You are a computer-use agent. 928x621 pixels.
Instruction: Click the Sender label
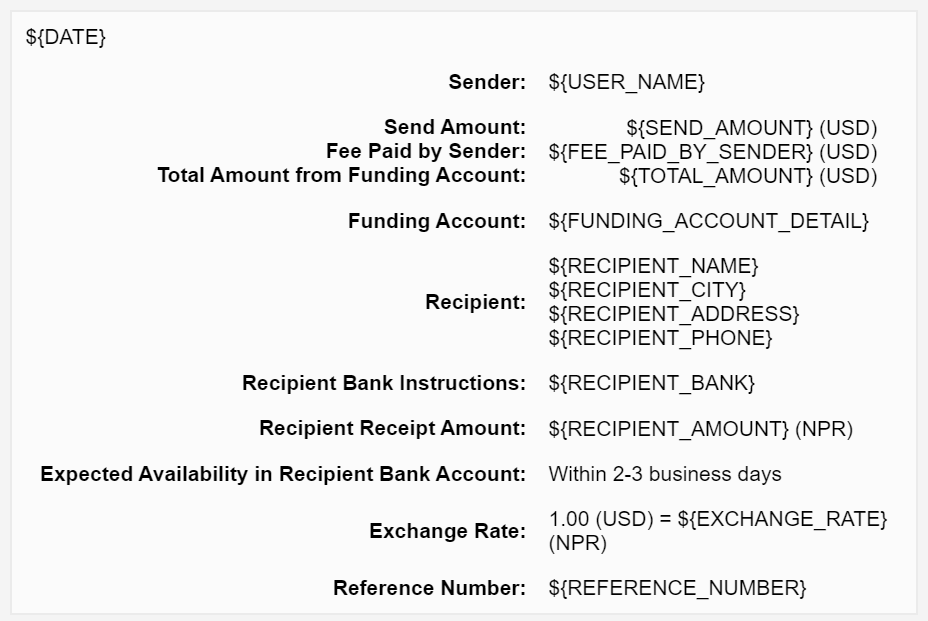pyautogui.click(x=487, y=83)
